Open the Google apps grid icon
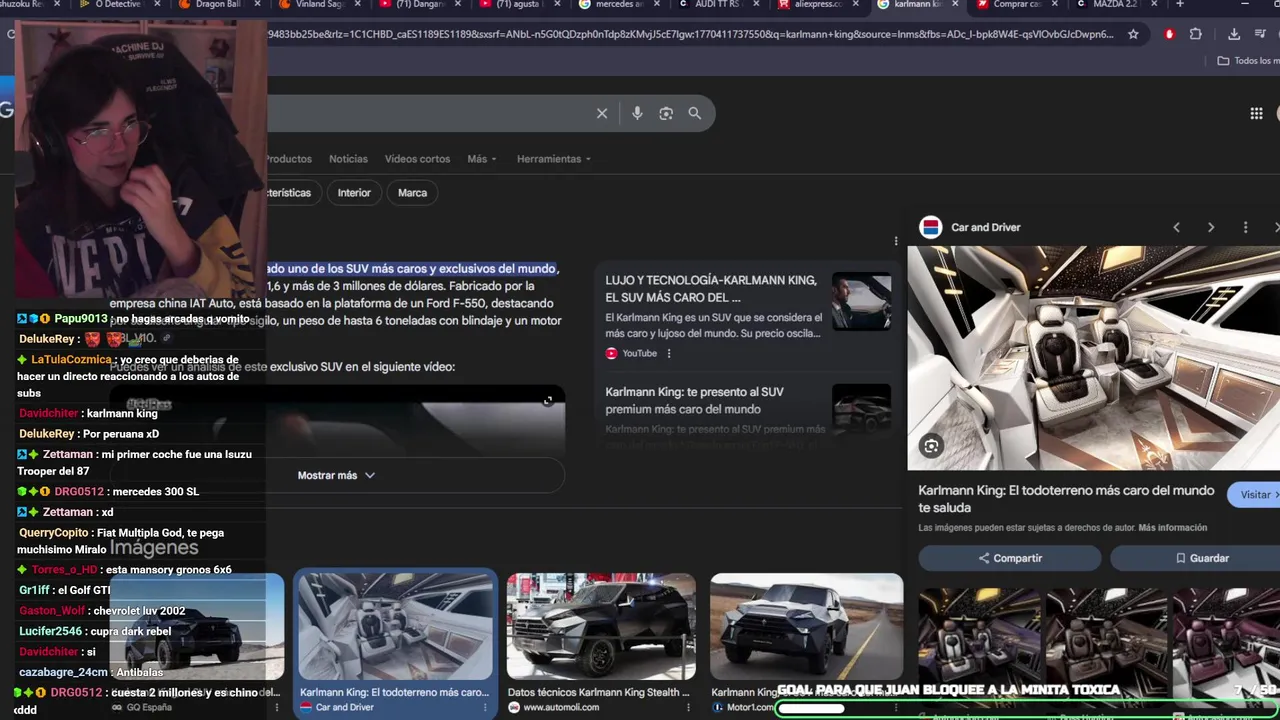 [1256, 113]
